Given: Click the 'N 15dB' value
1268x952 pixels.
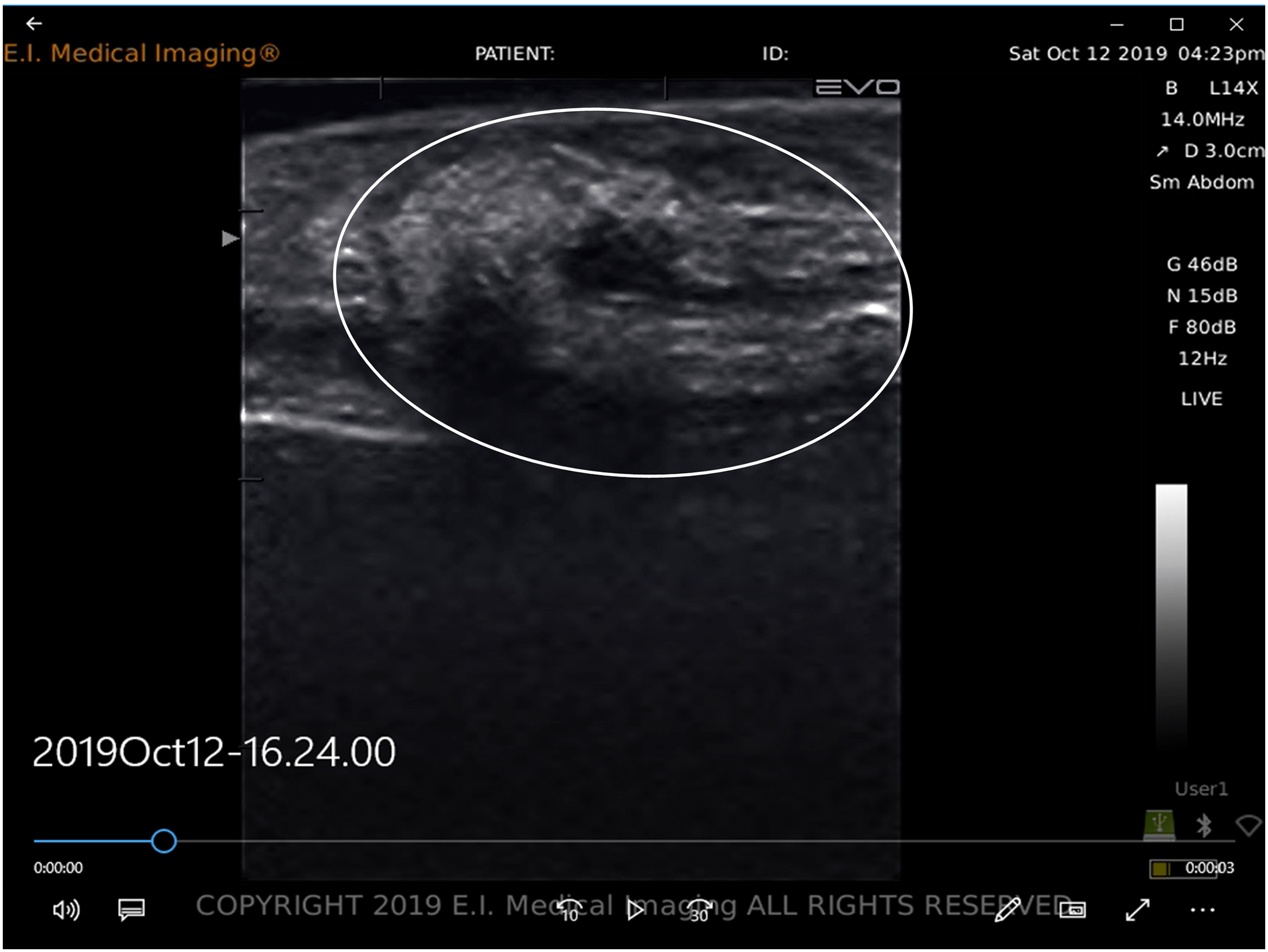Looking at the screenshot, I should [1202, 296].
